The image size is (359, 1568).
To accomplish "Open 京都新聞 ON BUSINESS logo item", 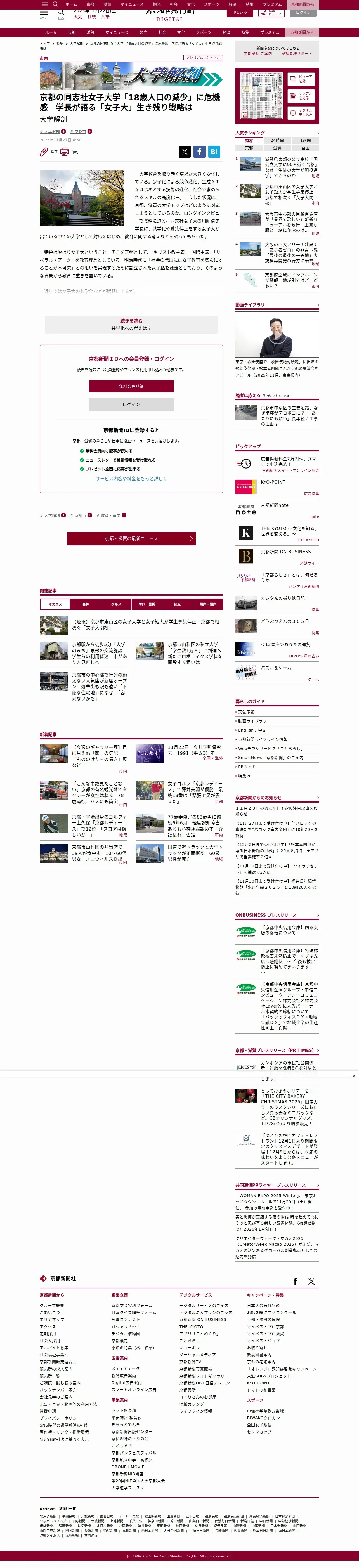I will point(246,556).
